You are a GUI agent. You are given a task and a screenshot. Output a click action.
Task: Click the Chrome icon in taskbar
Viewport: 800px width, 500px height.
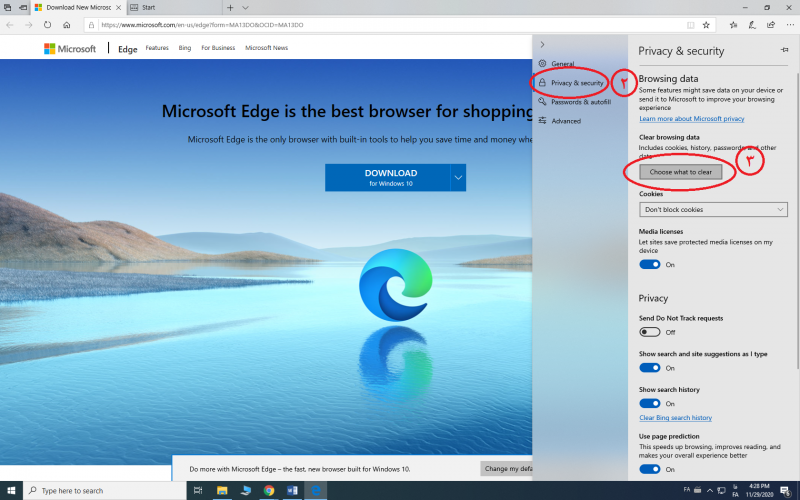click(269, 491)
